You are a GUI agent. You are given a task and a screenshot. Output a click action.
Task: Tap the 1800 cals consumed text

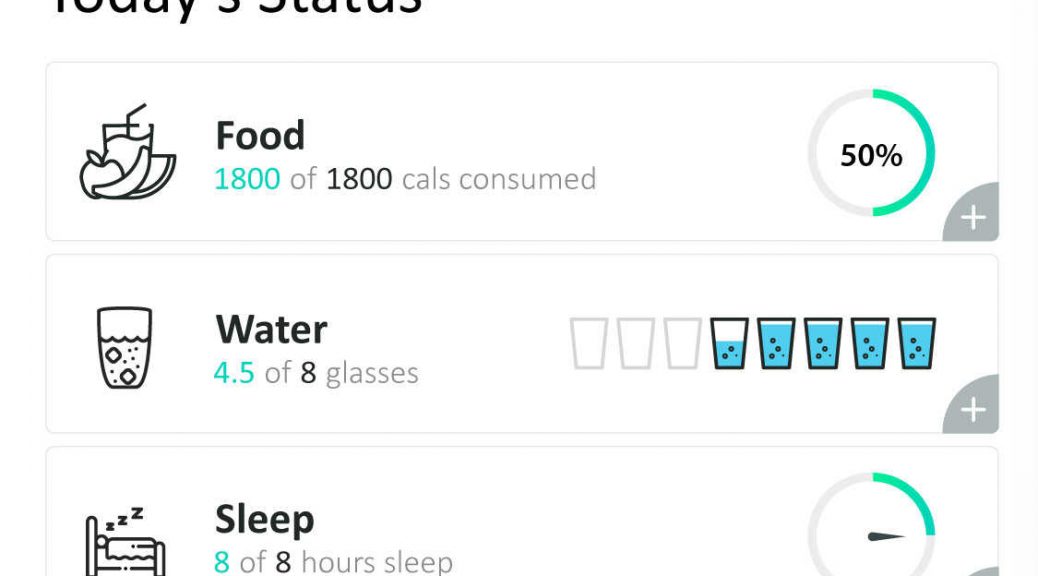[405, 179]
